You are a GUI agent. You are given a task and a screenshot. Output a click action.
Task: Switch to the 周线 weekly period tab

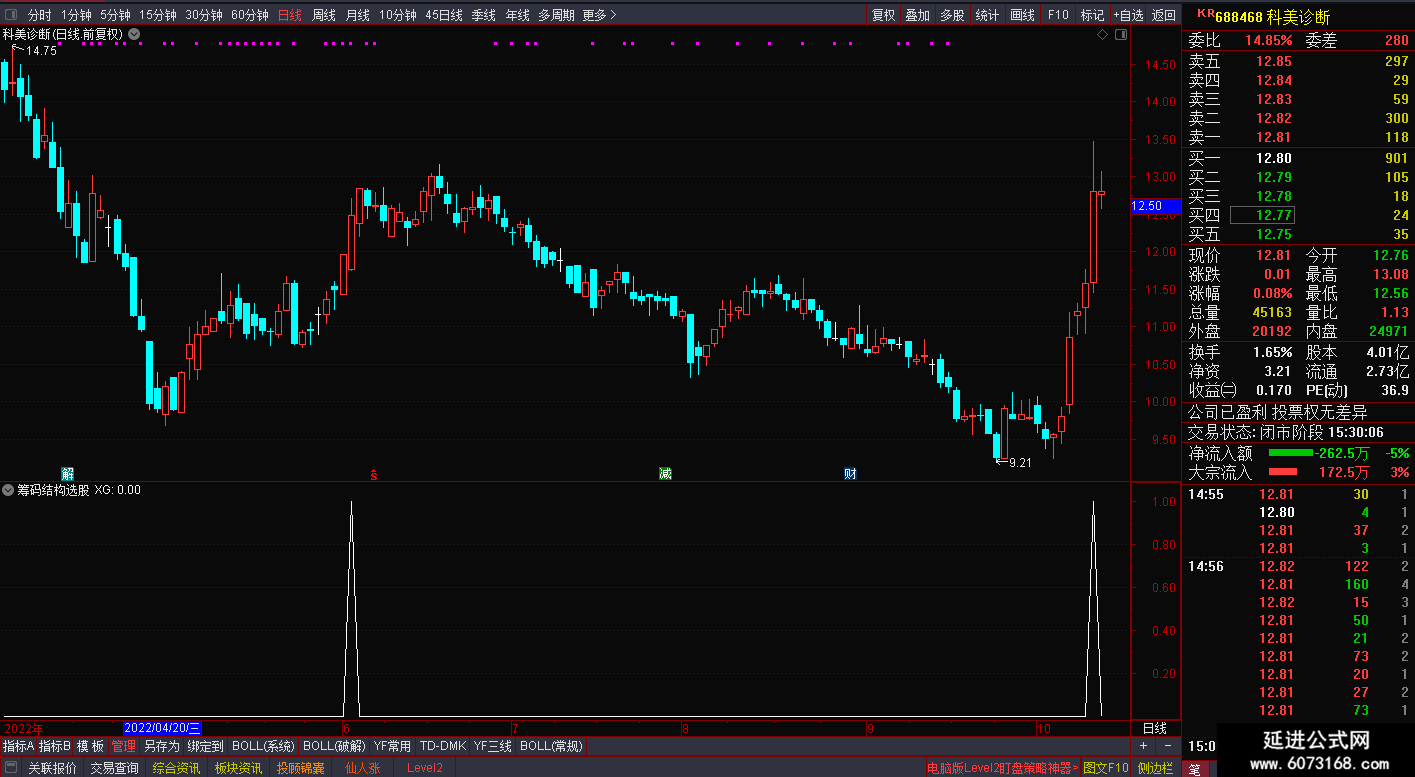[324, 15]
